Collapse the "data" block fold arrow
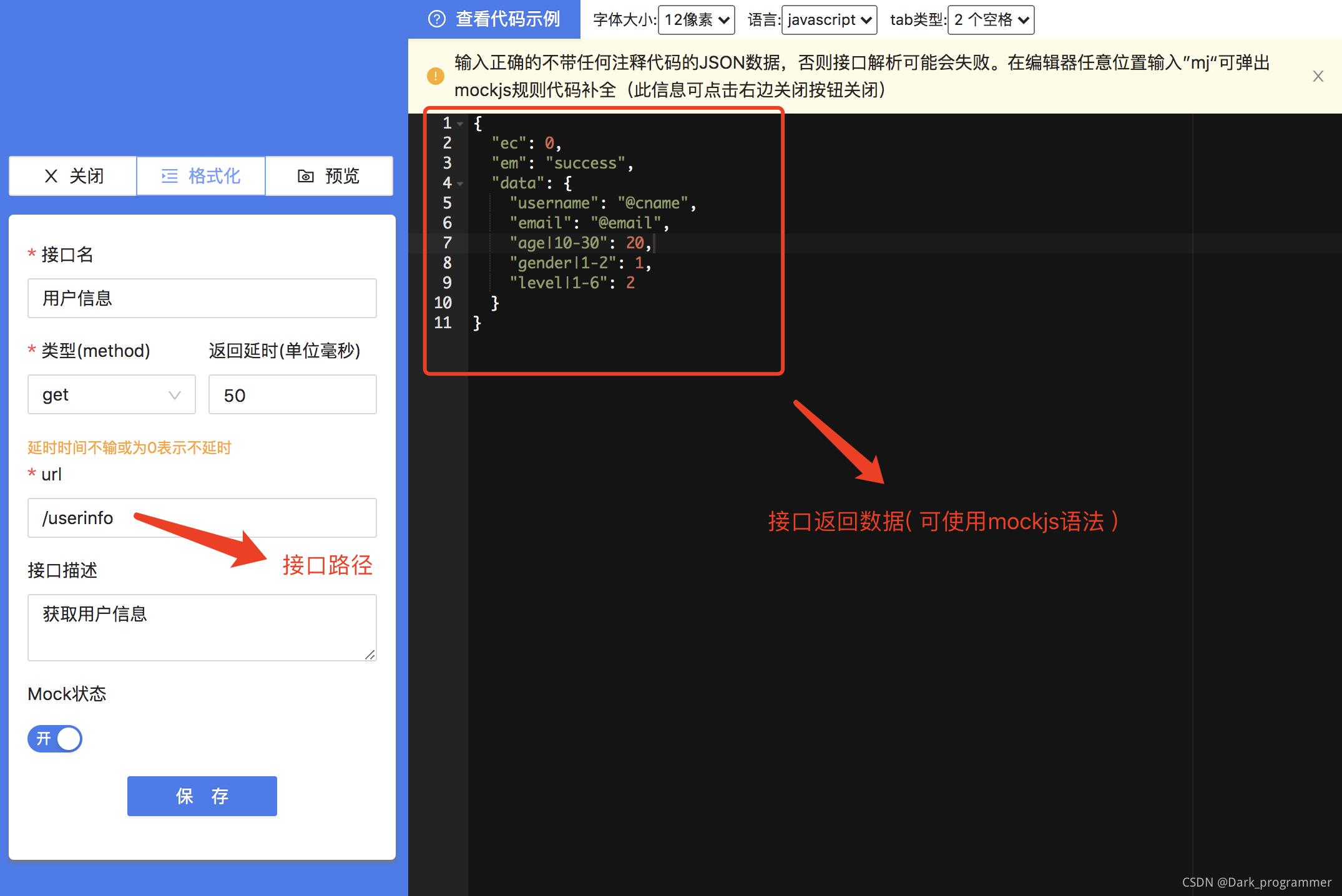The width and height of the screenshot is (1342, 896). pyautogui.click(x=461, y=183)
